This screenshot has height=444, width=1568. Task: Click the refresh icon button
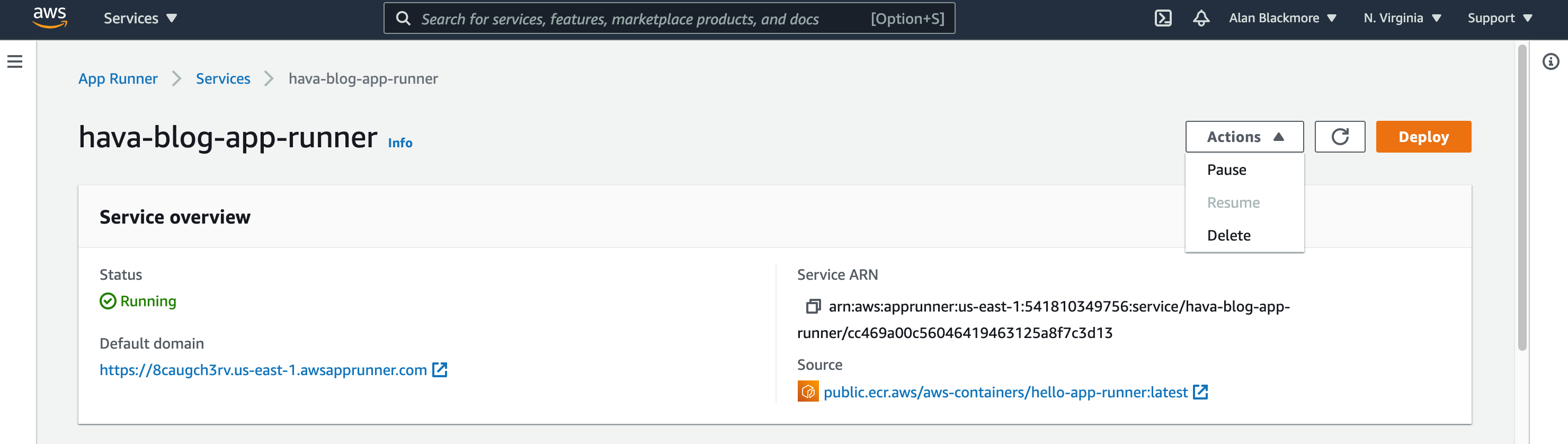coord(1340,136)
